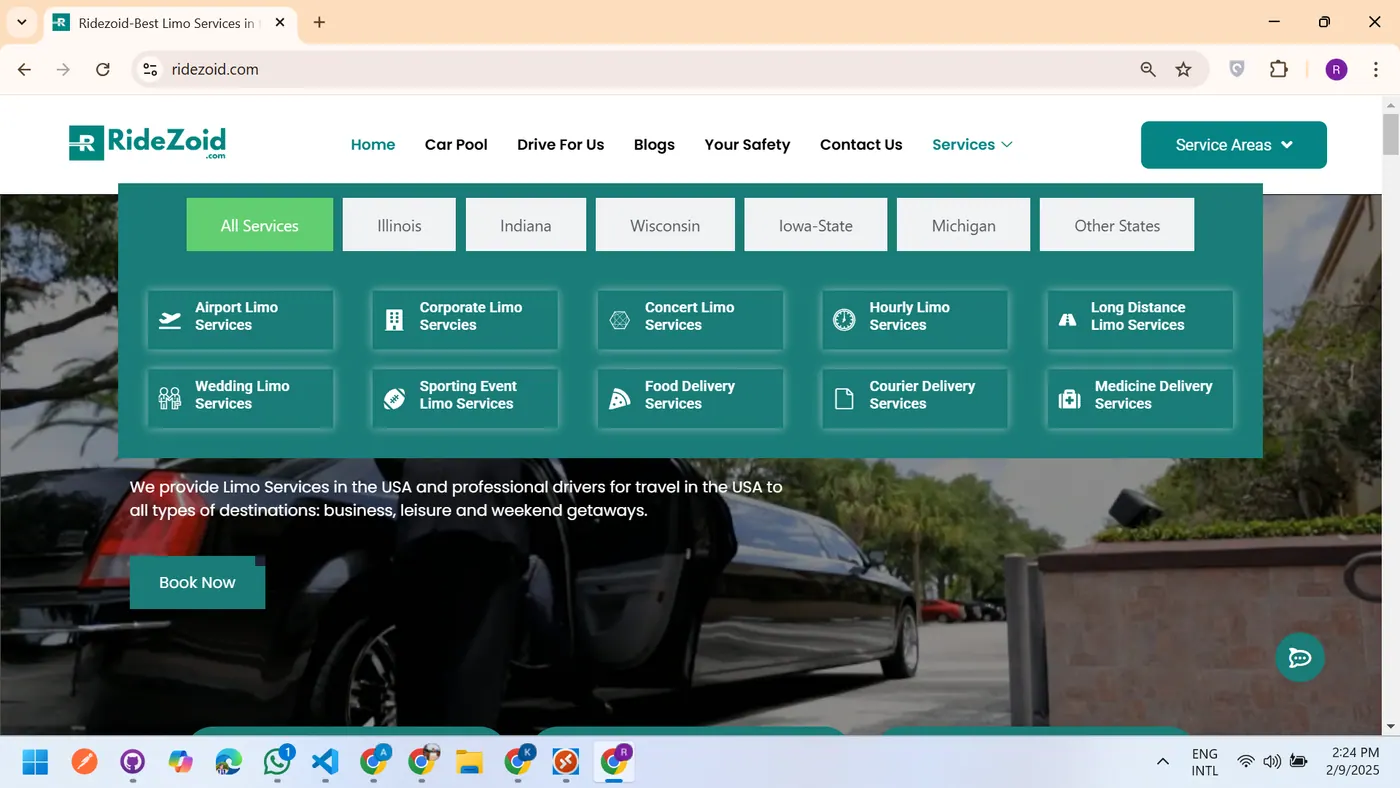Open the Other States tab

[x=1117, y=225]
